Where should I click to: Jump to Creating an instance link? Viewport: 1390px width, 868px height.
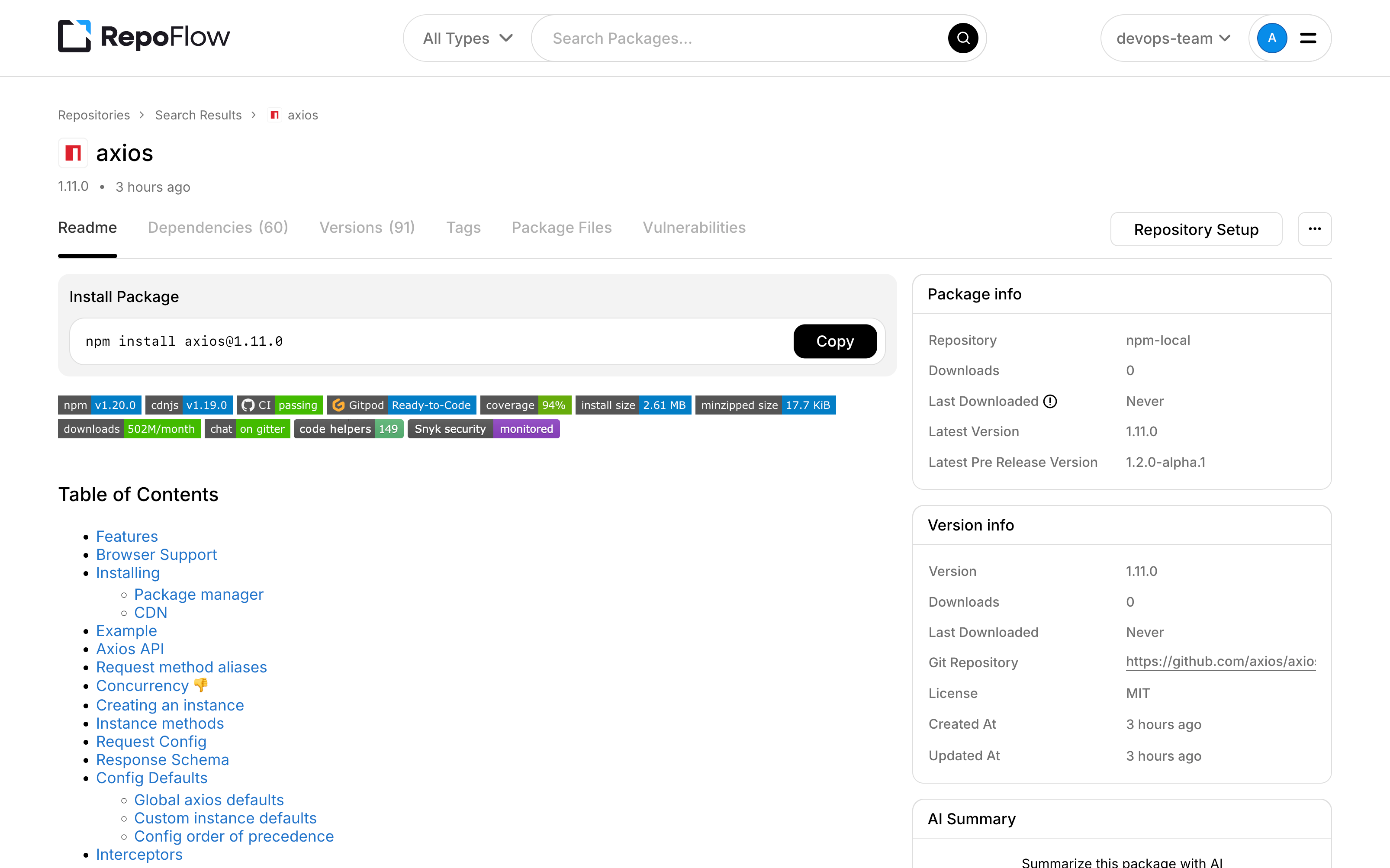coord(170,705)
